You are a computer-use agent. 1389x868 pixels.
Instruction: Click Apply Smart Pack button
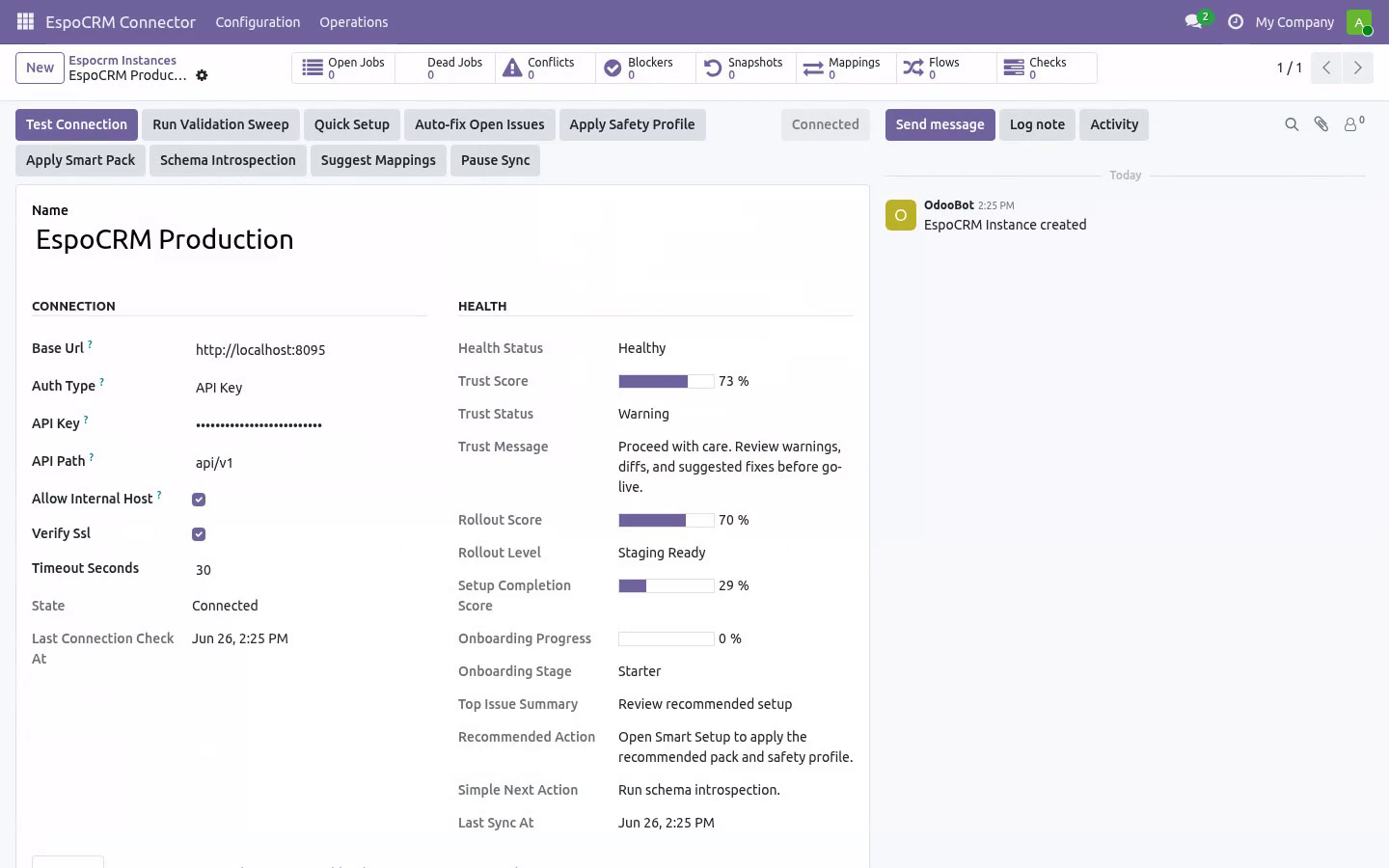click(80, 160)
